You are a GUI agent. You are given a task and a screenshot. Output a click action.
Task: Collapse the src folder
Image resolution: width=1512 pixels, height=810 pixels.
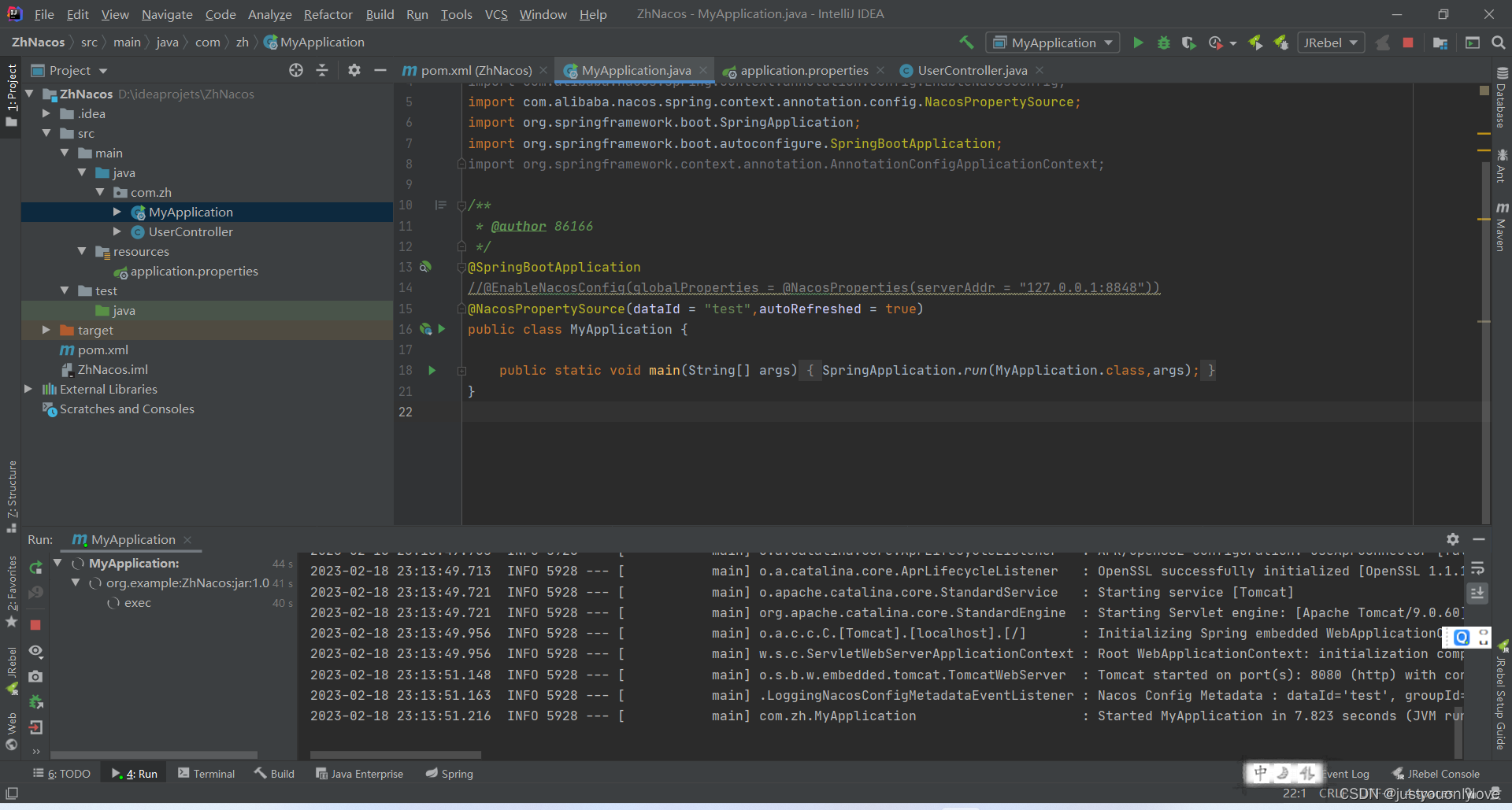46,133
